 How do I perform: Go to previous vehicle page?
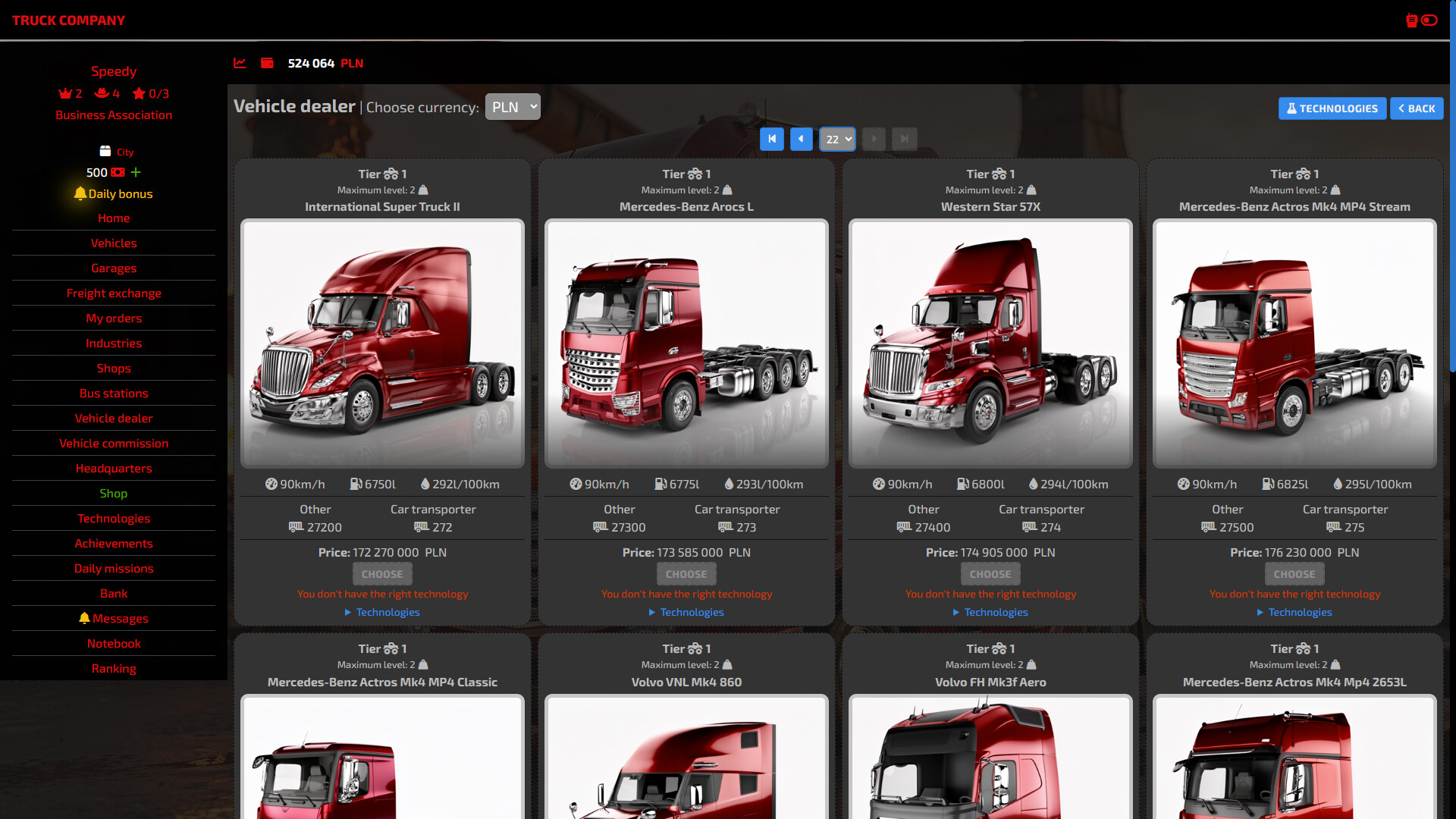point(801,139)
